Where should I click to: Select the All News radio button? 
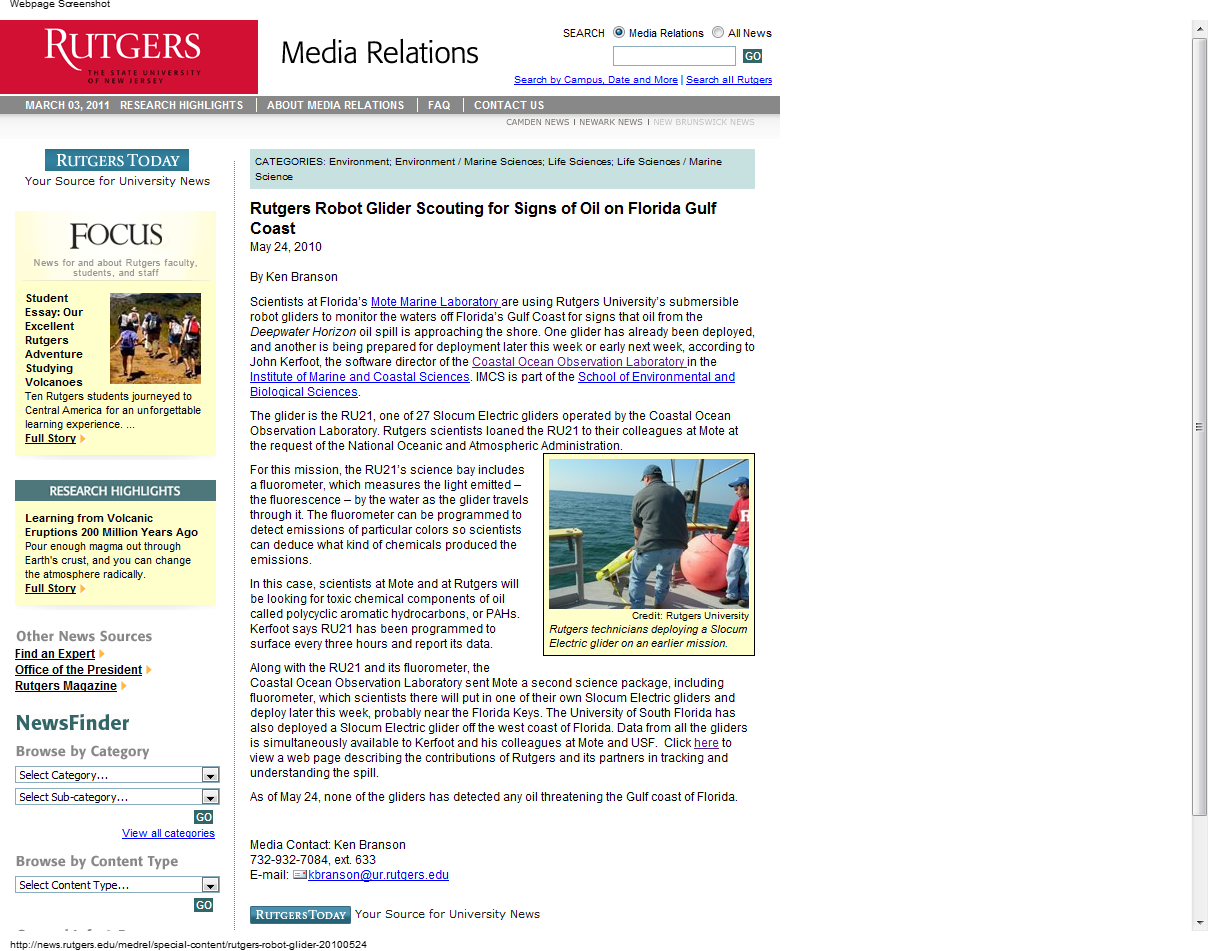(718, 33)
